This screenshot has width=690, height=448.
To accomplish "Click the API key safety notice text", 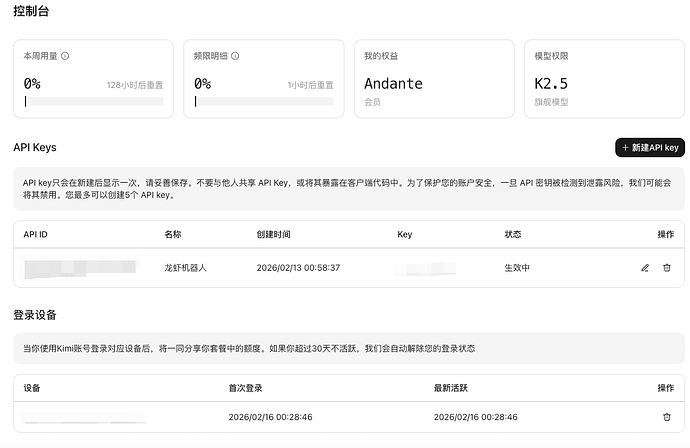I will tap(347, 189).
